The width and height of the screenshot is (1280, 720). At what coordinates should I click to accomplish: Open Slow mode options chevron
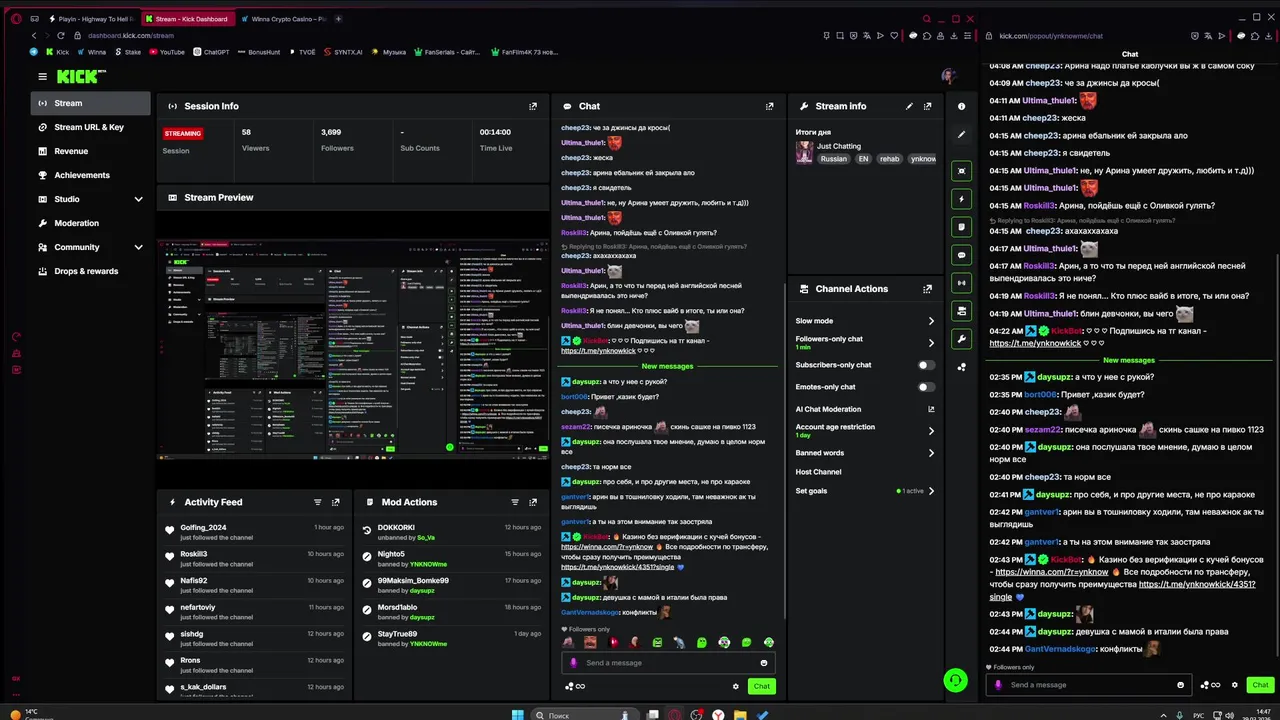(931, 321)
